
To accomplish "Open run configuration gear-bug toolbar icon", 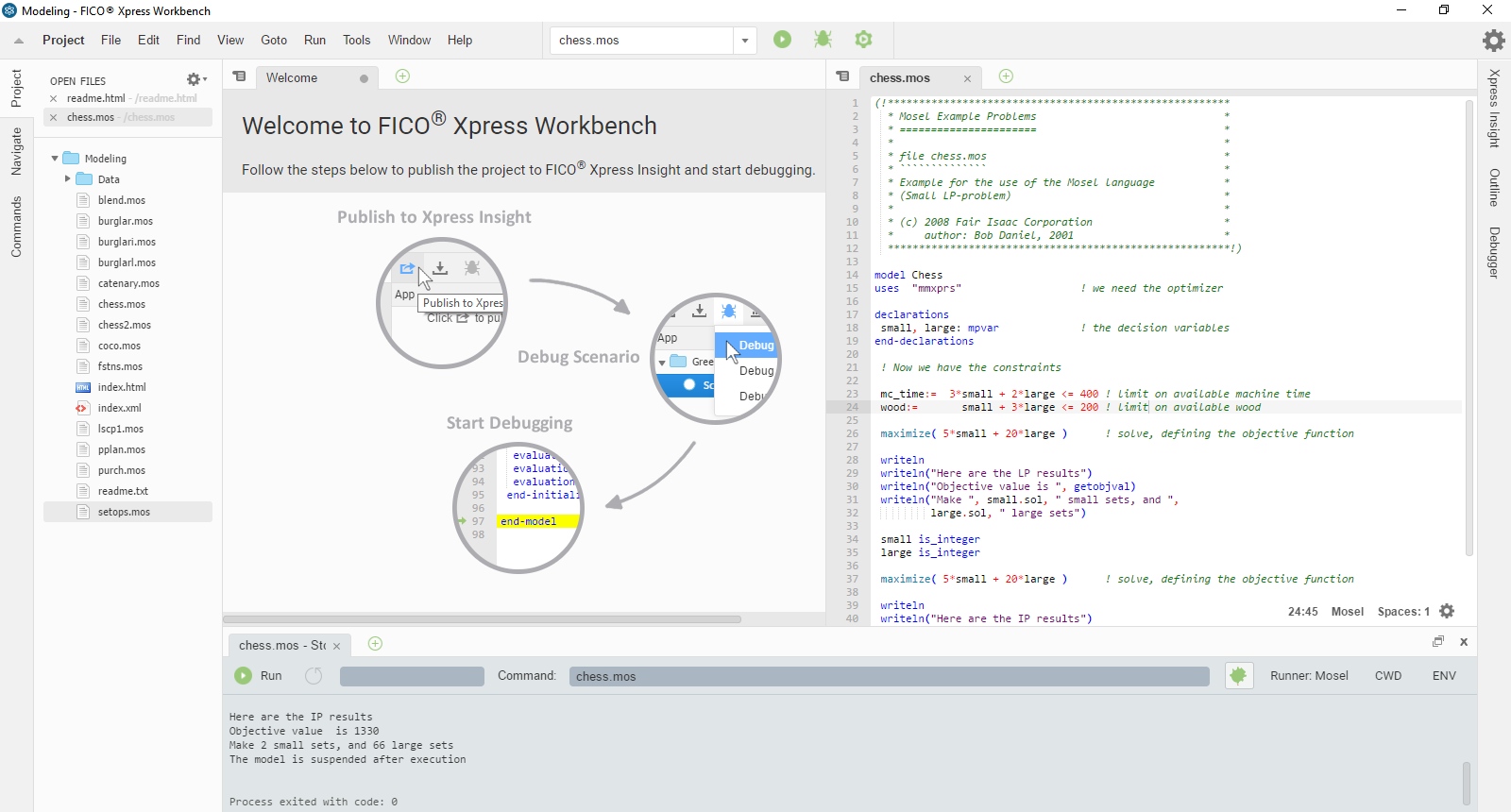I will 863,40.
